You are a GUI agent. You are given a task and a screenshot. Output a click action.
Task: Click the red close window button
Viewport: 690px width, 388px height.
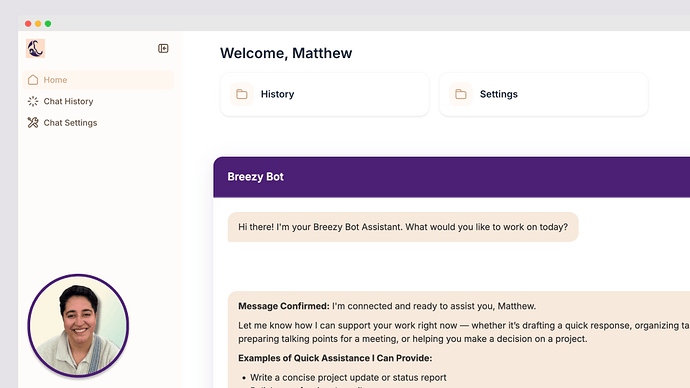(28, 24)
